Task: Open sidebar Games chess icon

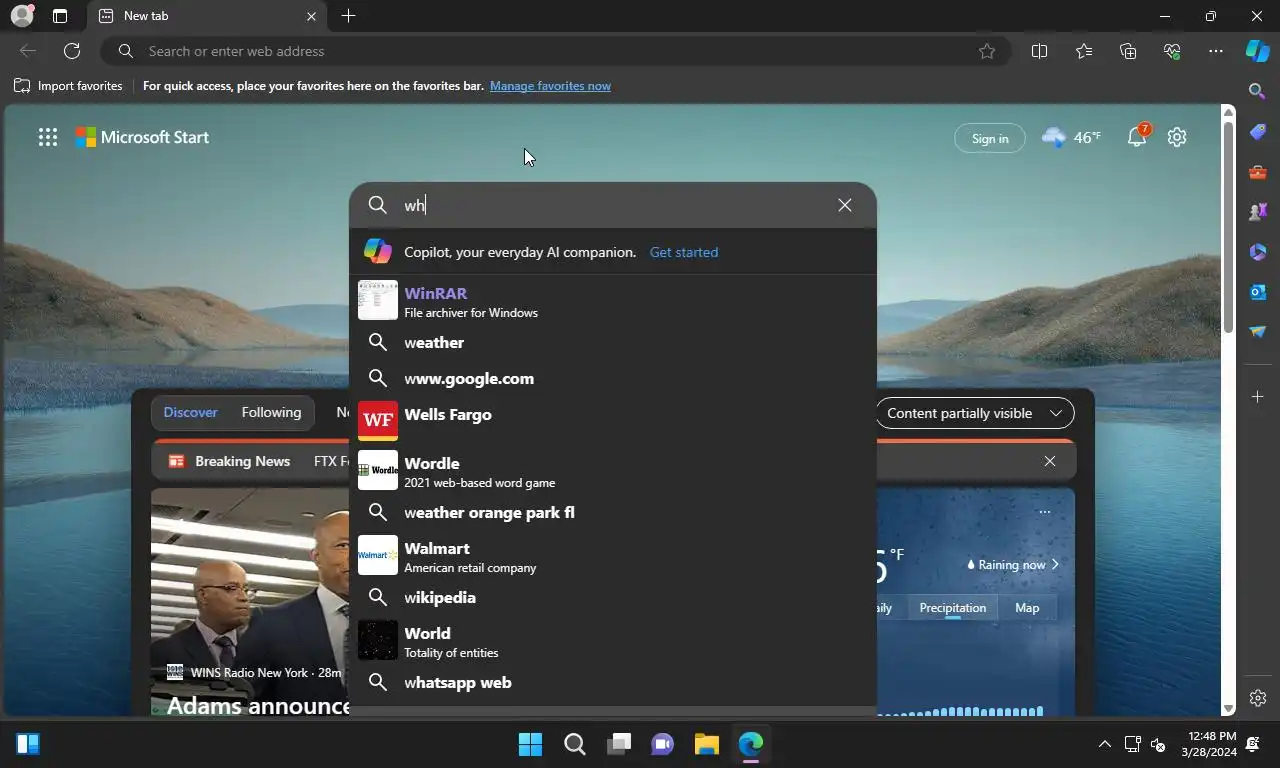Action: pyautogui.click(x=1258, y=212)
